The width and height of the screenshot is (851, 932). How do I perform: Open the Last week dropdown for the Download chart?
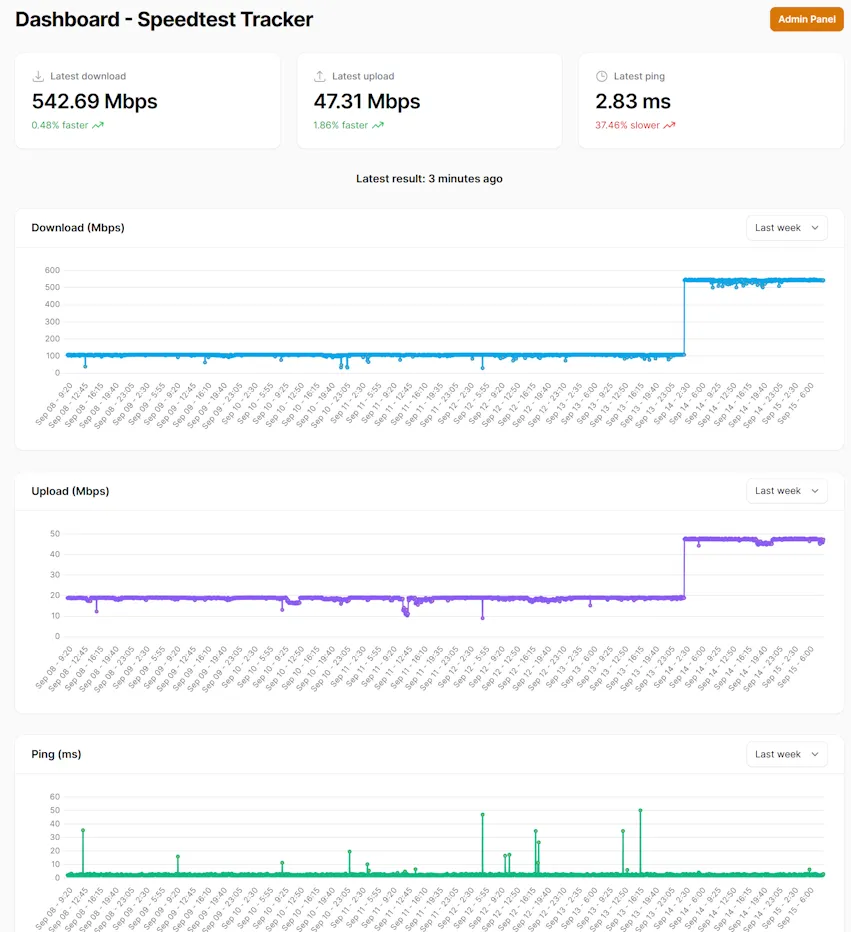pos(786,227)
